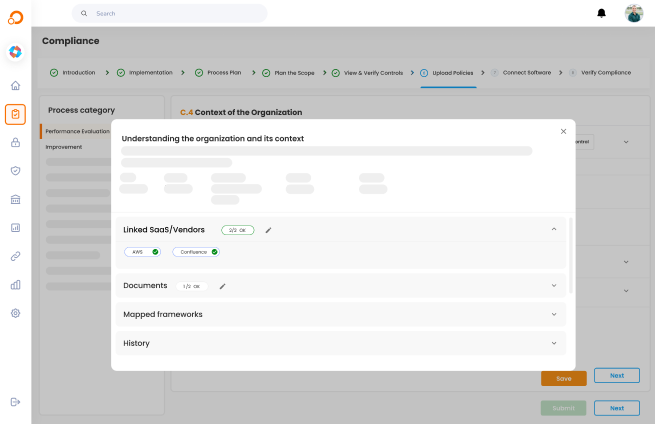The height and width of the screenshot is (424, 655).
Task: Open the settings gear in sidebar
Action: pos(15,313)
